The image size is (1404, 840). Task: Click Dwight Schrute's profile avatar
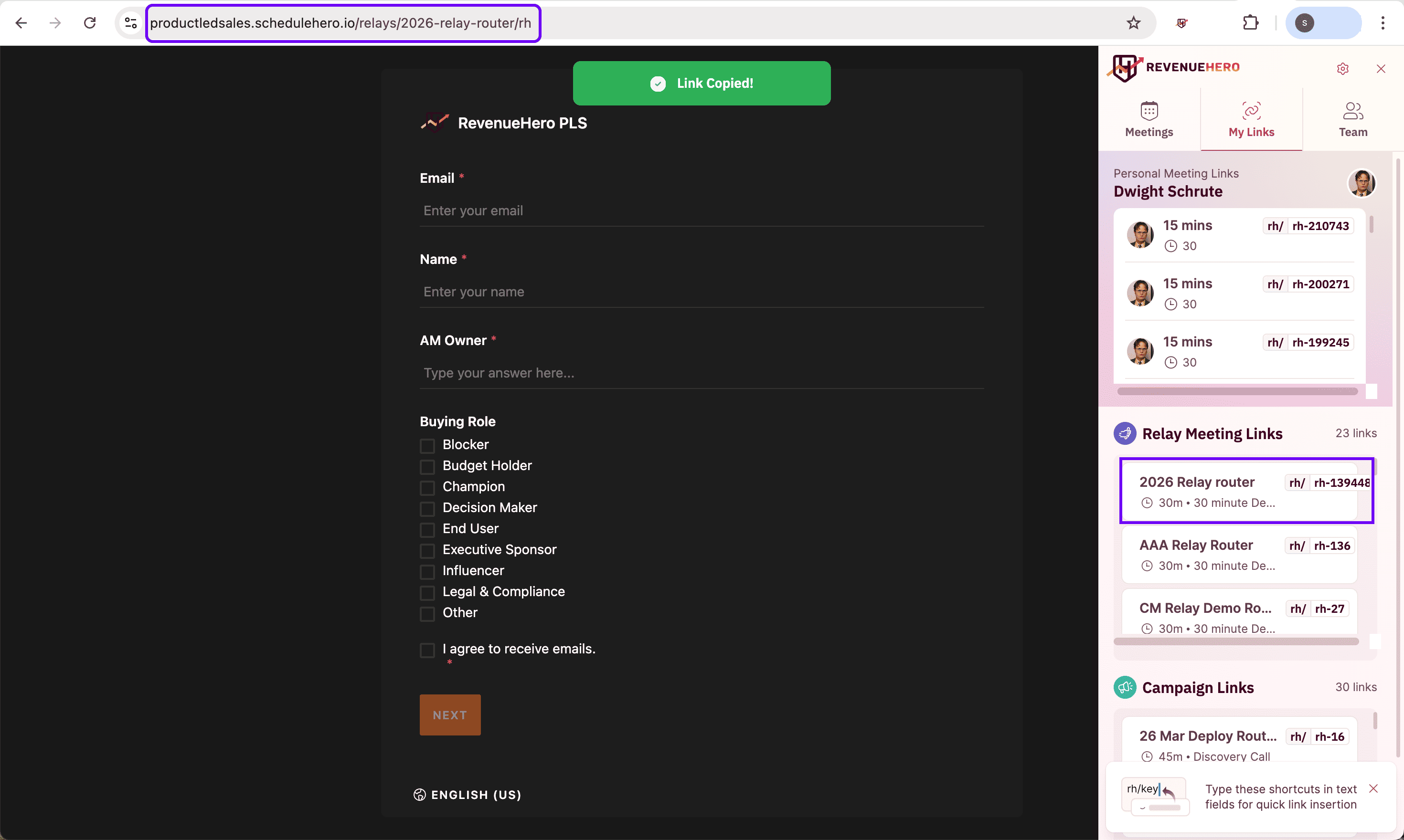(x=1361, y=183)
